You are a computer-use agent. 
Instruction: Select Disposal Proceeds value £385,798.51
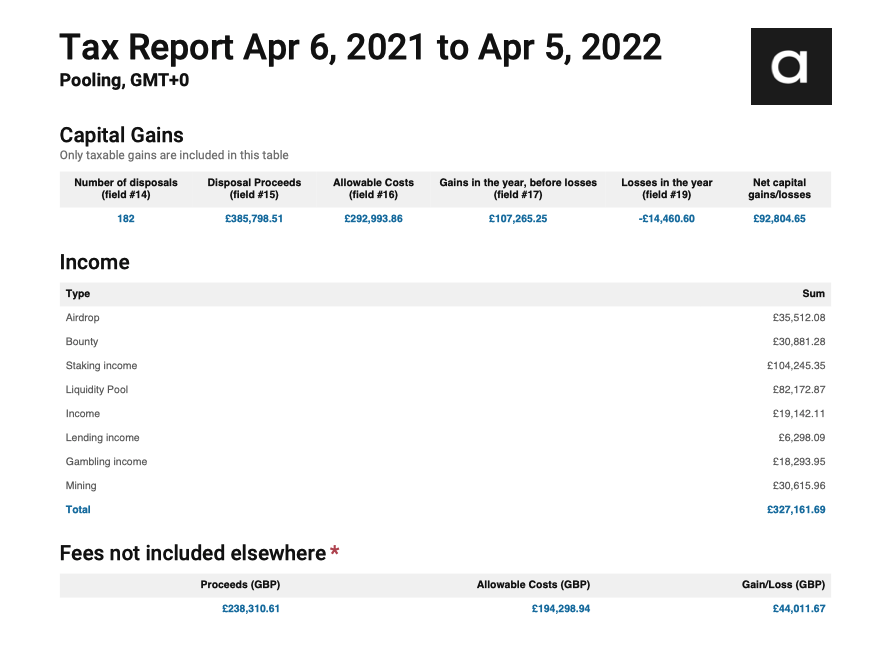[254, 219]
